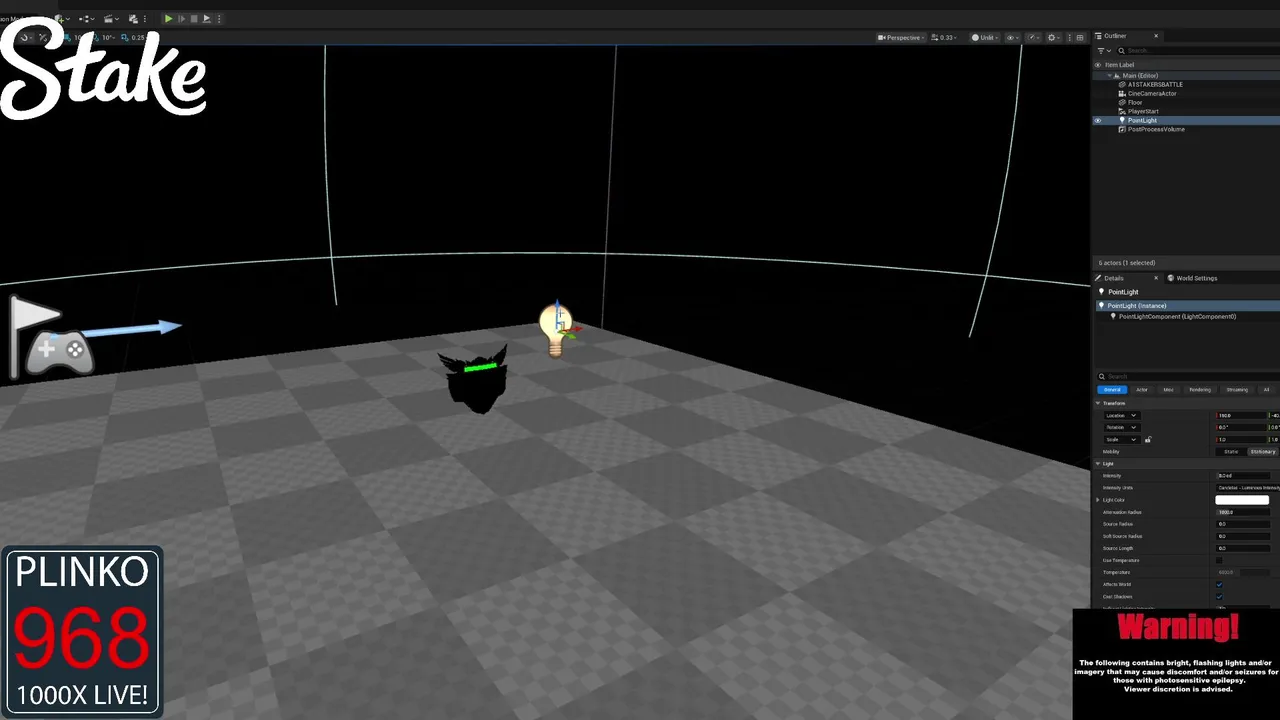Open the Scale type dropdown
The image size is (1280, 720).
click(x=1122, y=440)
